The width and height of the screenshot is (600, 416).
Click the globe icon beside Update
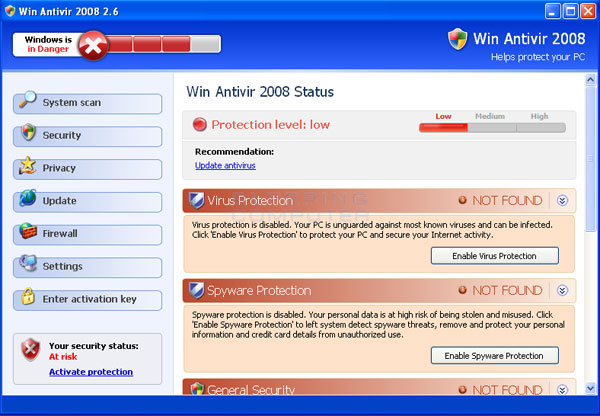pos(28,198)
